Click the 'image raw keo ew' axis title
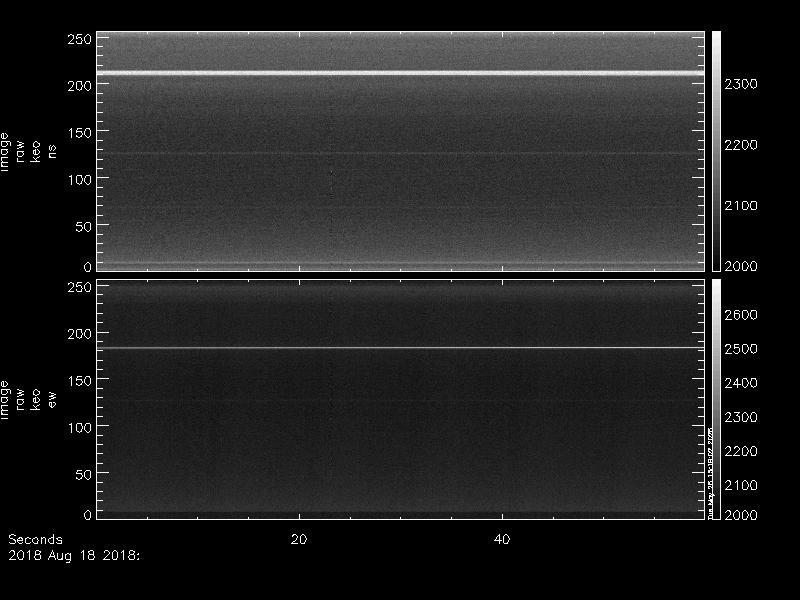800x600 pixels. 28,400
